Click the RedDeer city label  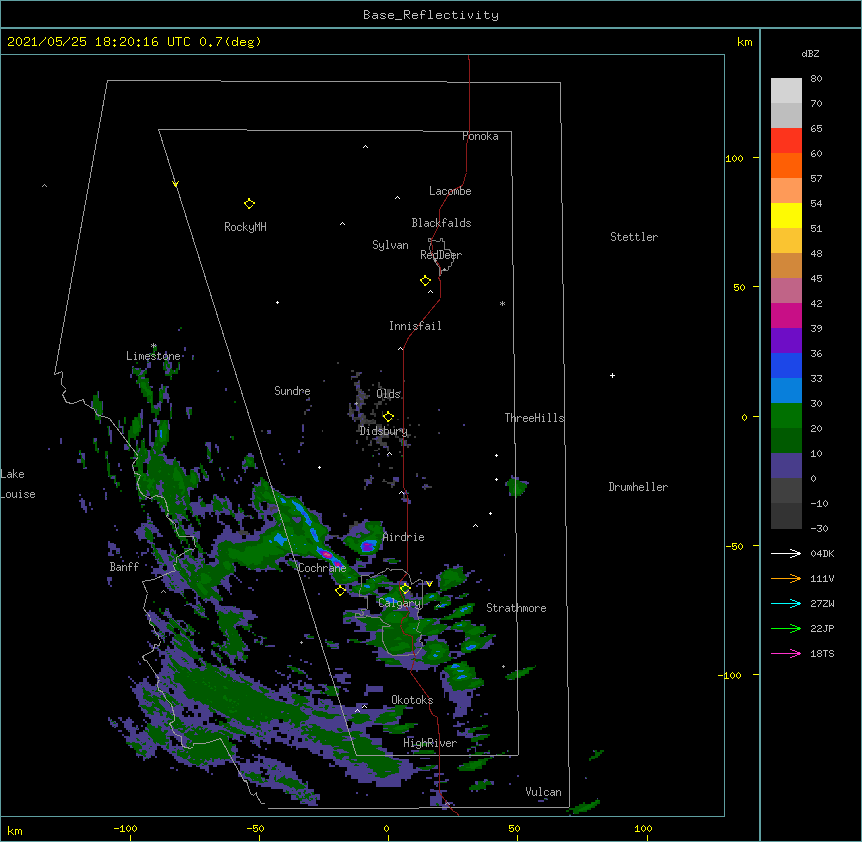[x=441, y=255]
